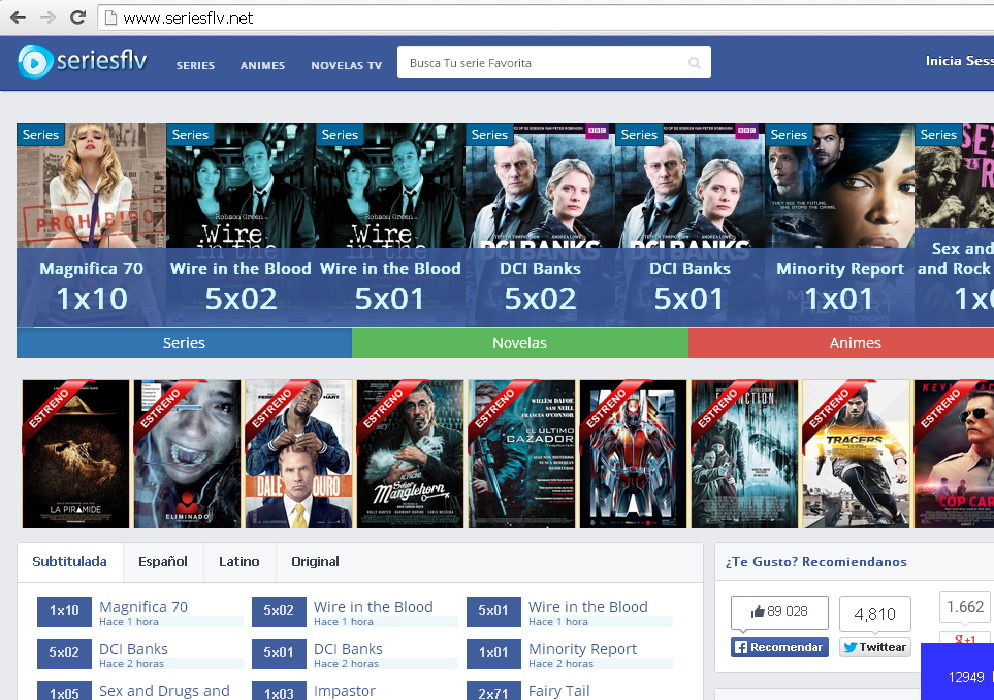Switch to the Español tab
The width and height of the screenshot is (994, 700).
click(x=163, y=561)
